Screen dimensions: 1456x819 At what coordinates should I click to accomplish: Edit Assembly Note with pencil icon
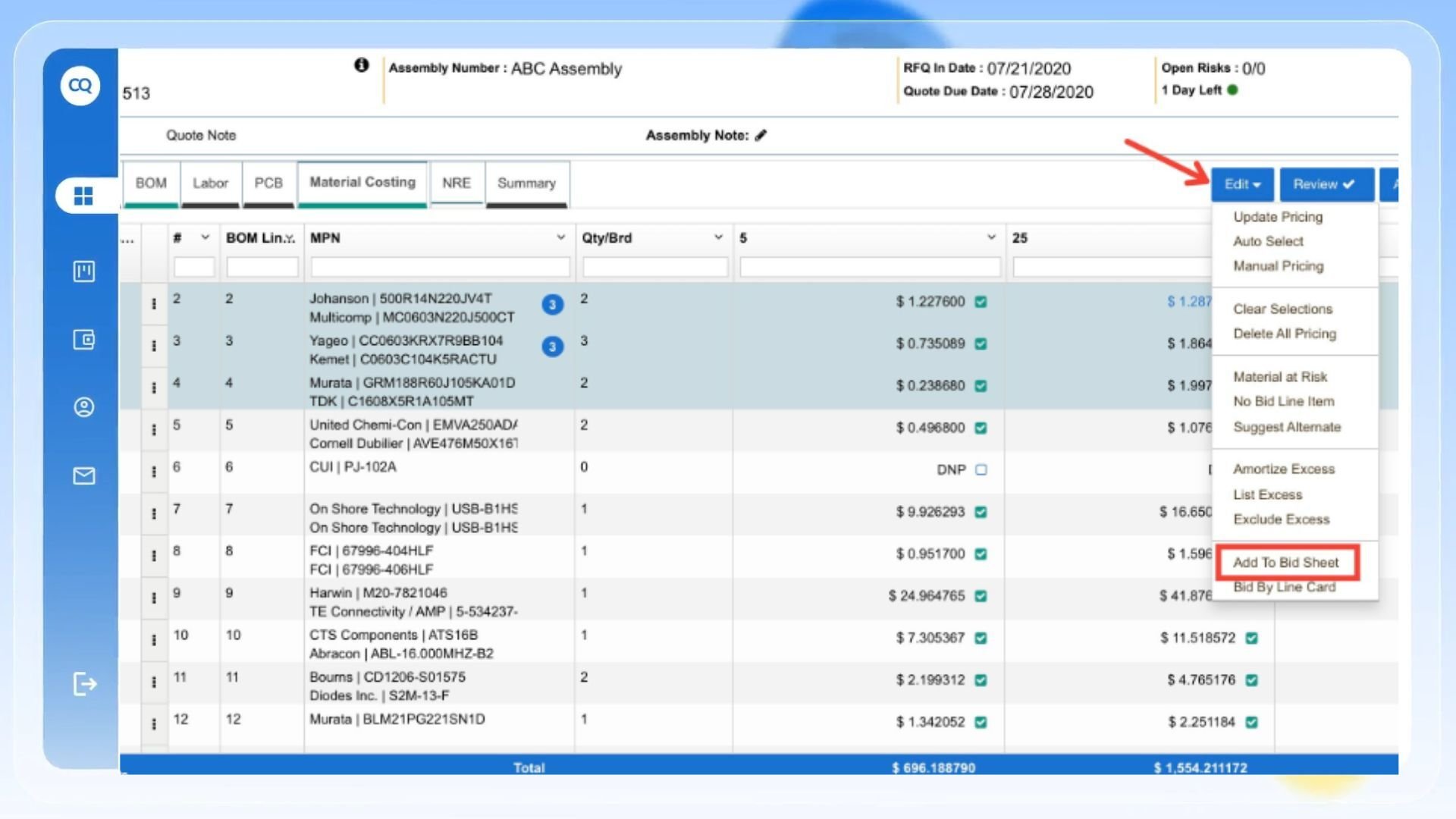(x=761, y=135)
